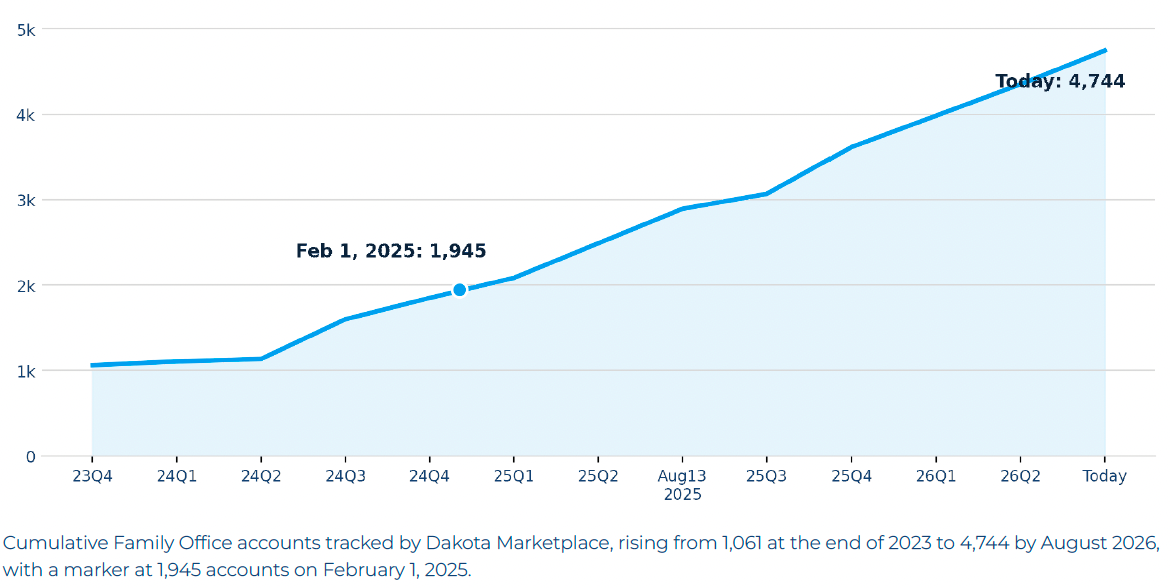Select the 'Today: 4,744' annotation label
1170x588 pixels.
(x=1060, y=81)
